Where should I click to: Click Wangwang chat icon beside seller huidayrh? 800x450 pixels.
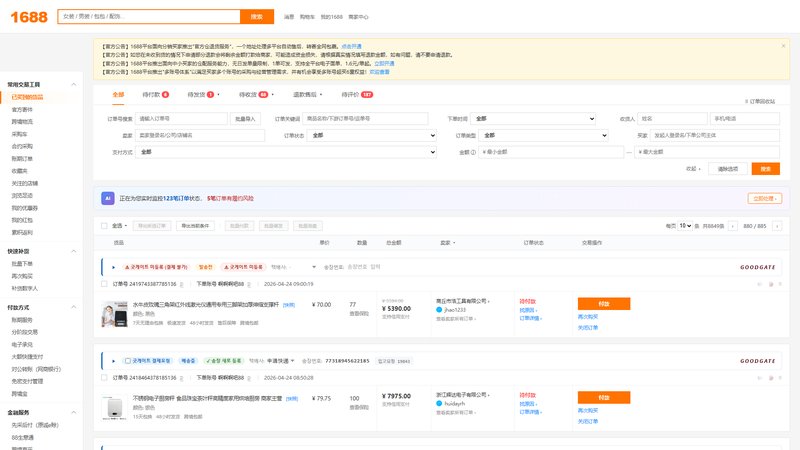439,404
